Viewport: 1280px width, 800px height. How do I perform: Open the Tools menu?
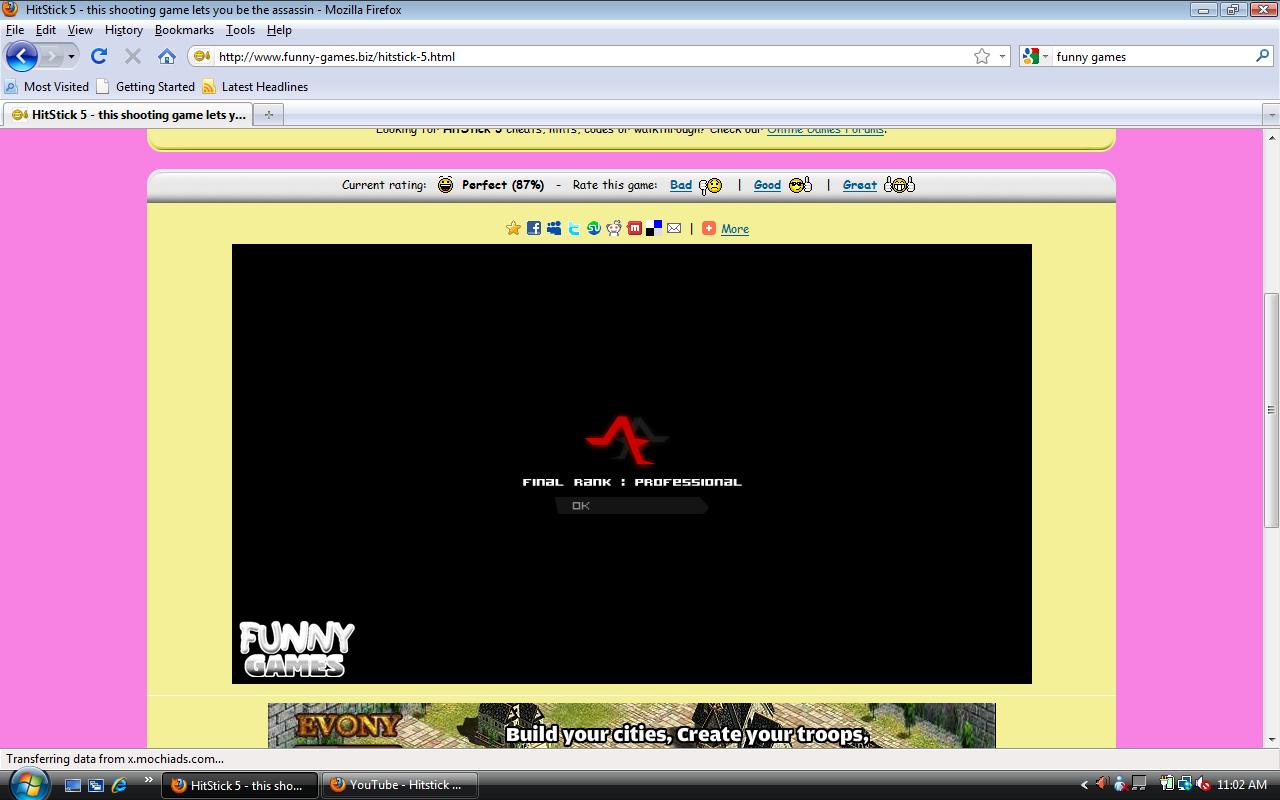click(x=240, y=30)
